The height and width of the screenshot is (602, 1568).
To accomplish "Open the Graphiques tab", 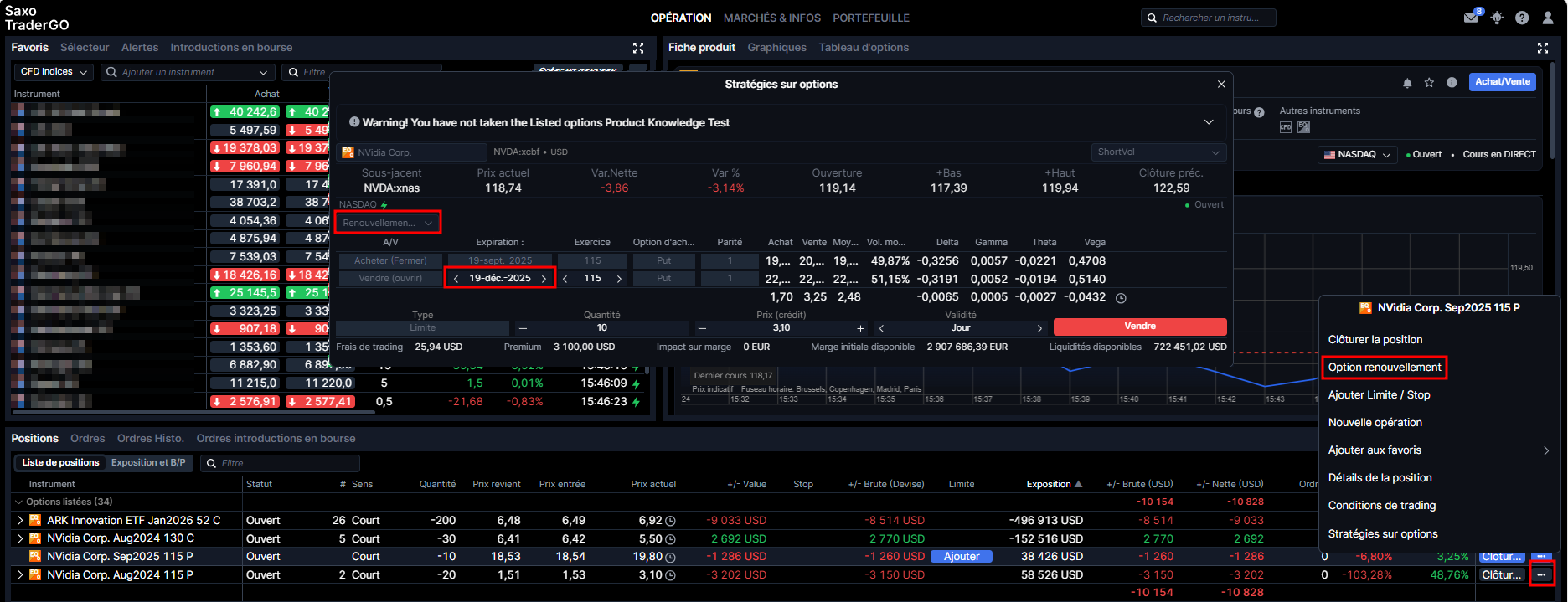I will (776, 48).
